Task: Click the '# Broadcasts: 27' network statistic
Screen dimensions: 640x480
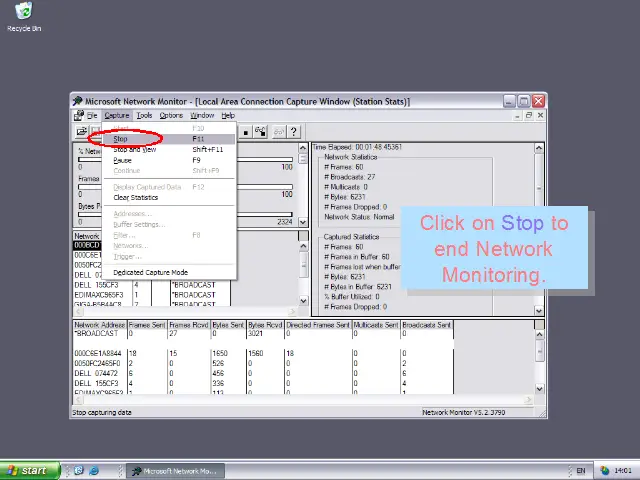Action: [x=349, y=177]
